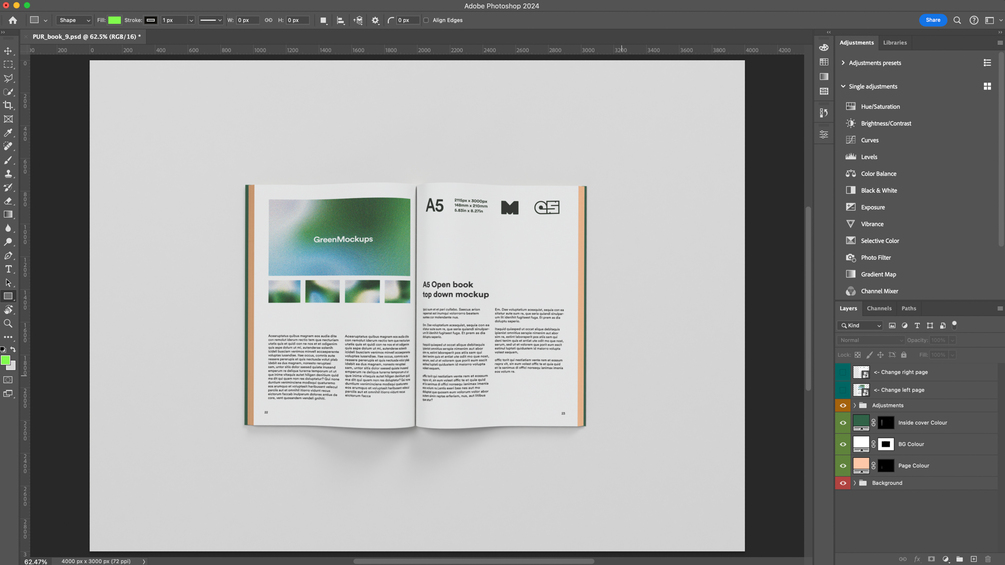Add layer mask from Layers panel footer
1005x565 pixels.
click(931, 559)
